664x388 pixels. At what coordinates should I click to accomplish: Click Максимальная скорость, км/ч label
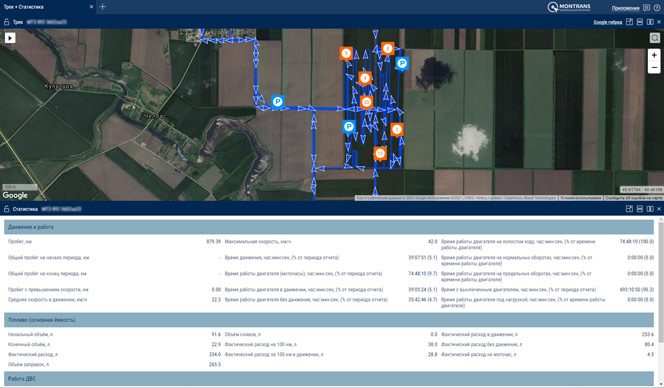[258, 241]
